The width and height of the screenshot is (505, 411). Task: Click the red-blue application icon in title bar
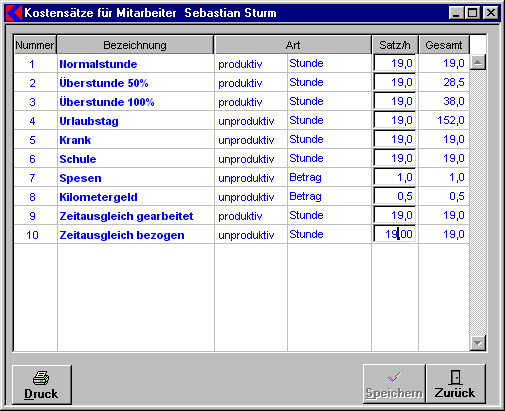click(x=14, y=13)
